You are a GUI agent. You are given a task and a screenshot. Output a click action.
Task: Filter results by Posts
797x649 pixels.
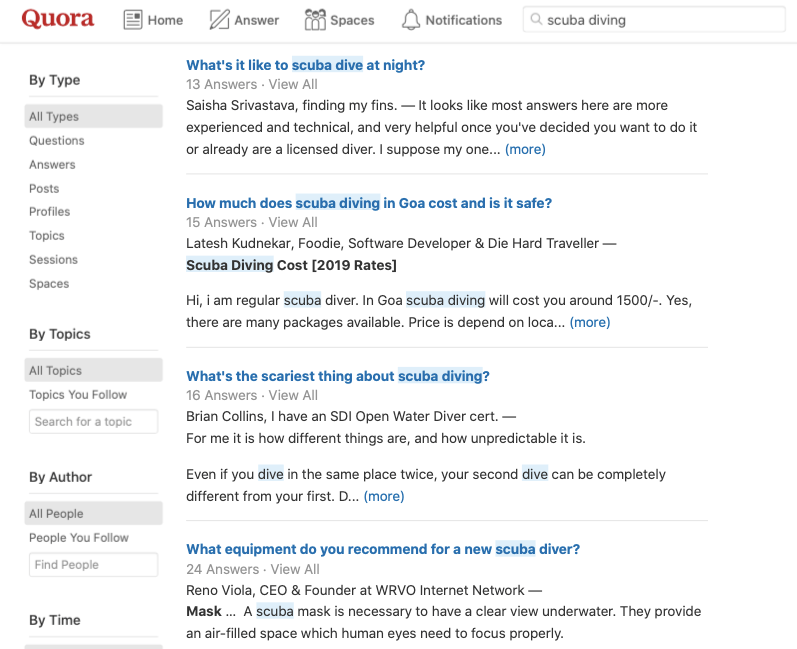(44, 189)
